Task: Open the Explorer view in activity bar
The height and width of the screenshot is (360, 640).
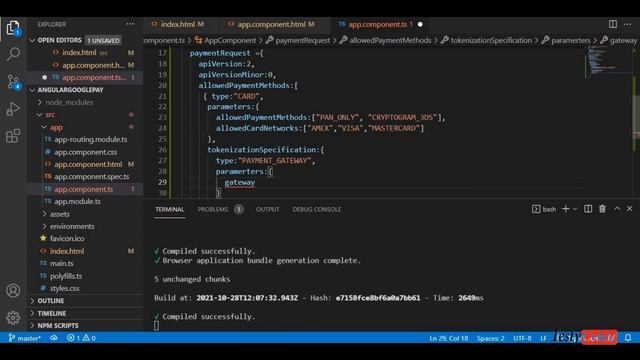Action: [13, 28]
